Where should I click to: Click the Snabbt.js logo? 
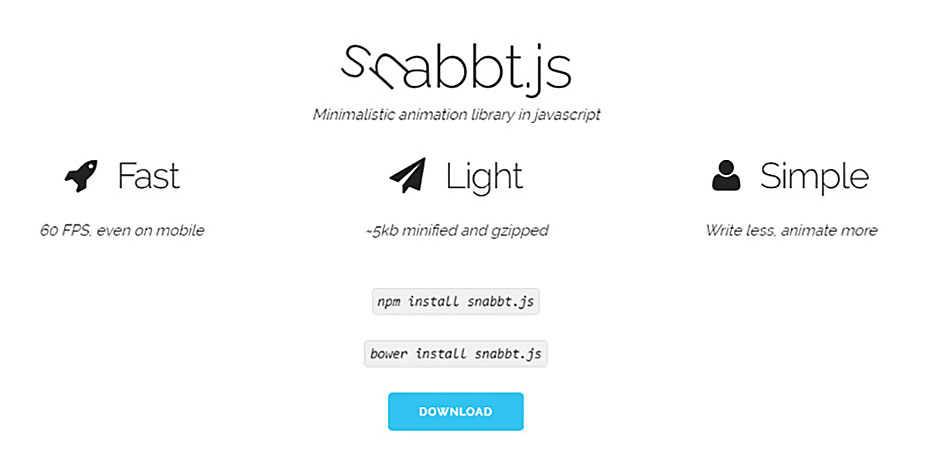456,68
